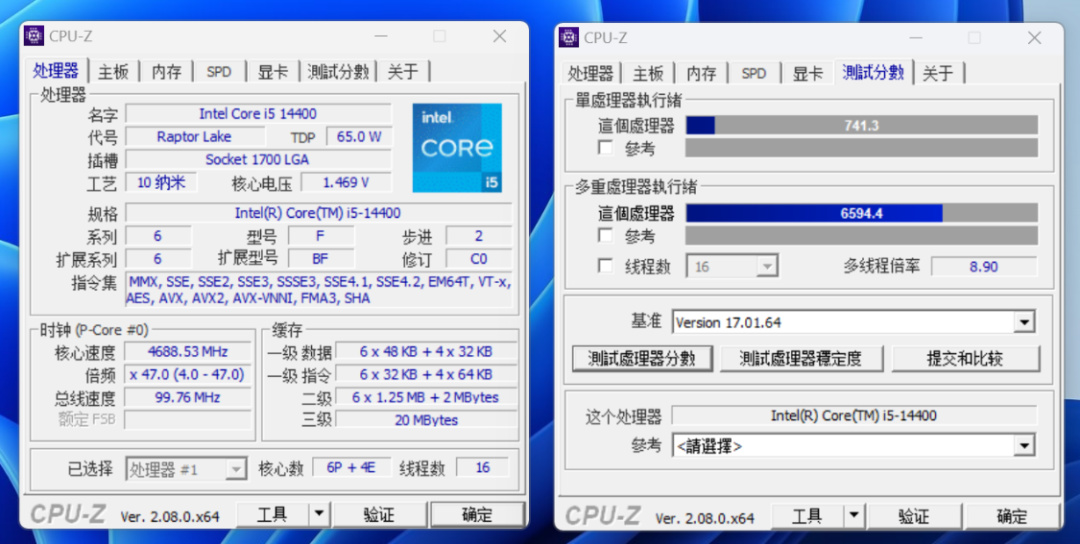The height and width of the screenshot is (544, 1080).
Task: Tick the 线程数 checkbox
Action: tap(605, 266)
